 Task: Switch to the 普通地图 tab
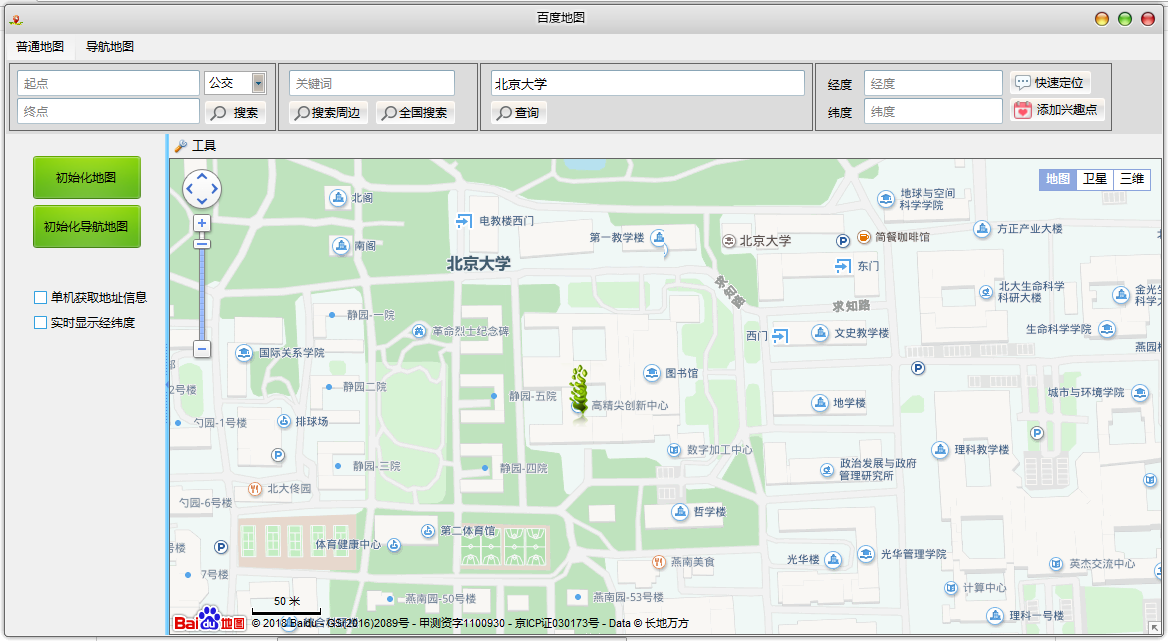40,47
